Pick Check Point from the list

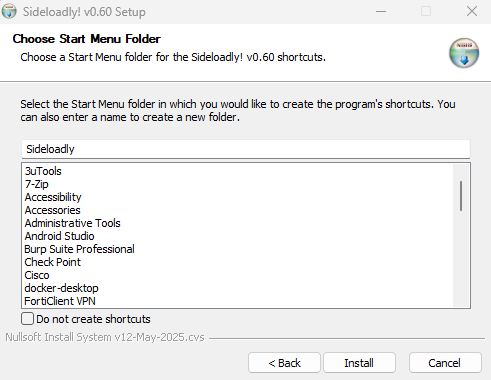(52, 262)
